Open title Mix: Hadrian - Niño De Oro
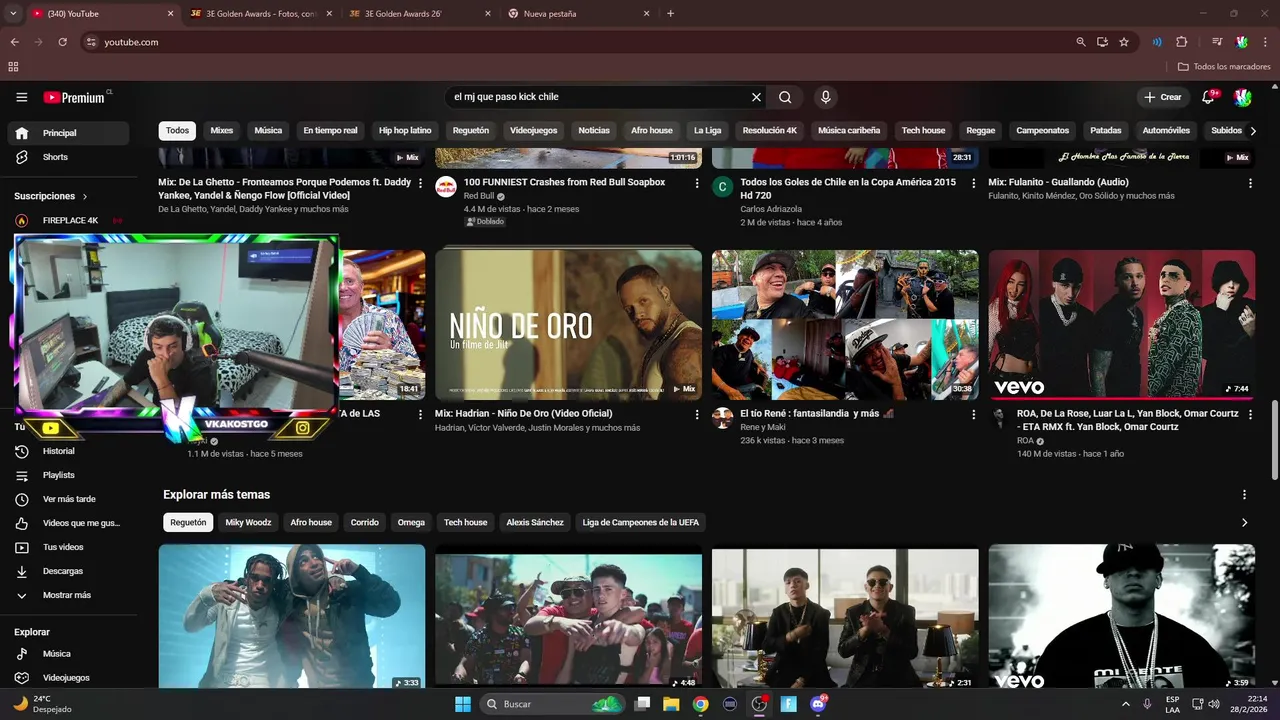The height and width of the screenshot is (720, 1280). [523, 413]
